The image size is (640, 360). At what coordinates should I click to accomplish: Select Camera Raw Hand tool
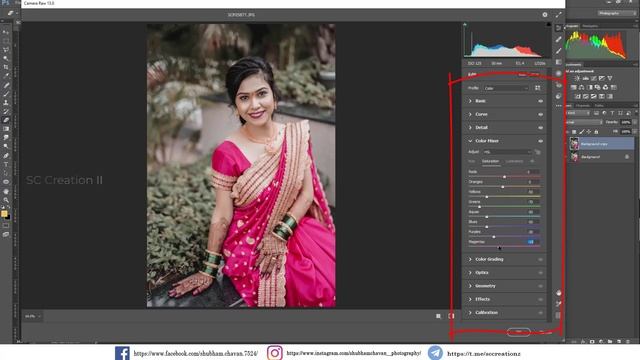pos(558,293)
